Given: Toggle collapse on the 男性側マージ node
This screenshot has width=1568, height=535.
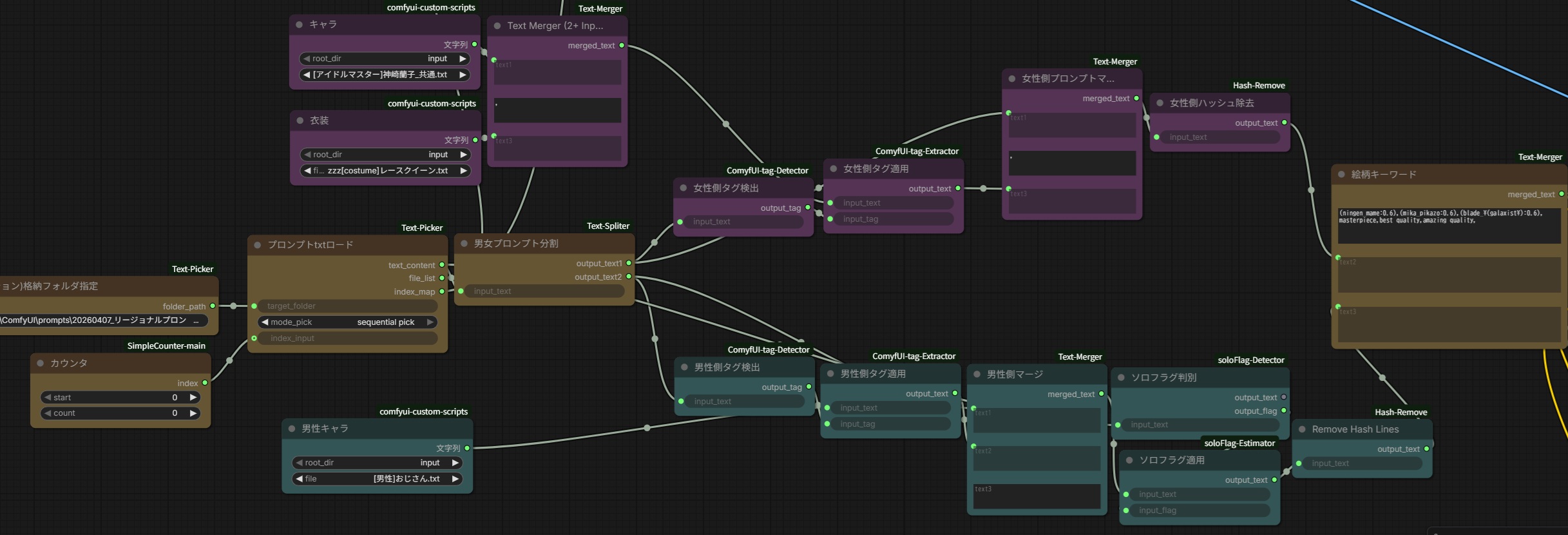Looking at the screenshot, I should coord(977,374).
